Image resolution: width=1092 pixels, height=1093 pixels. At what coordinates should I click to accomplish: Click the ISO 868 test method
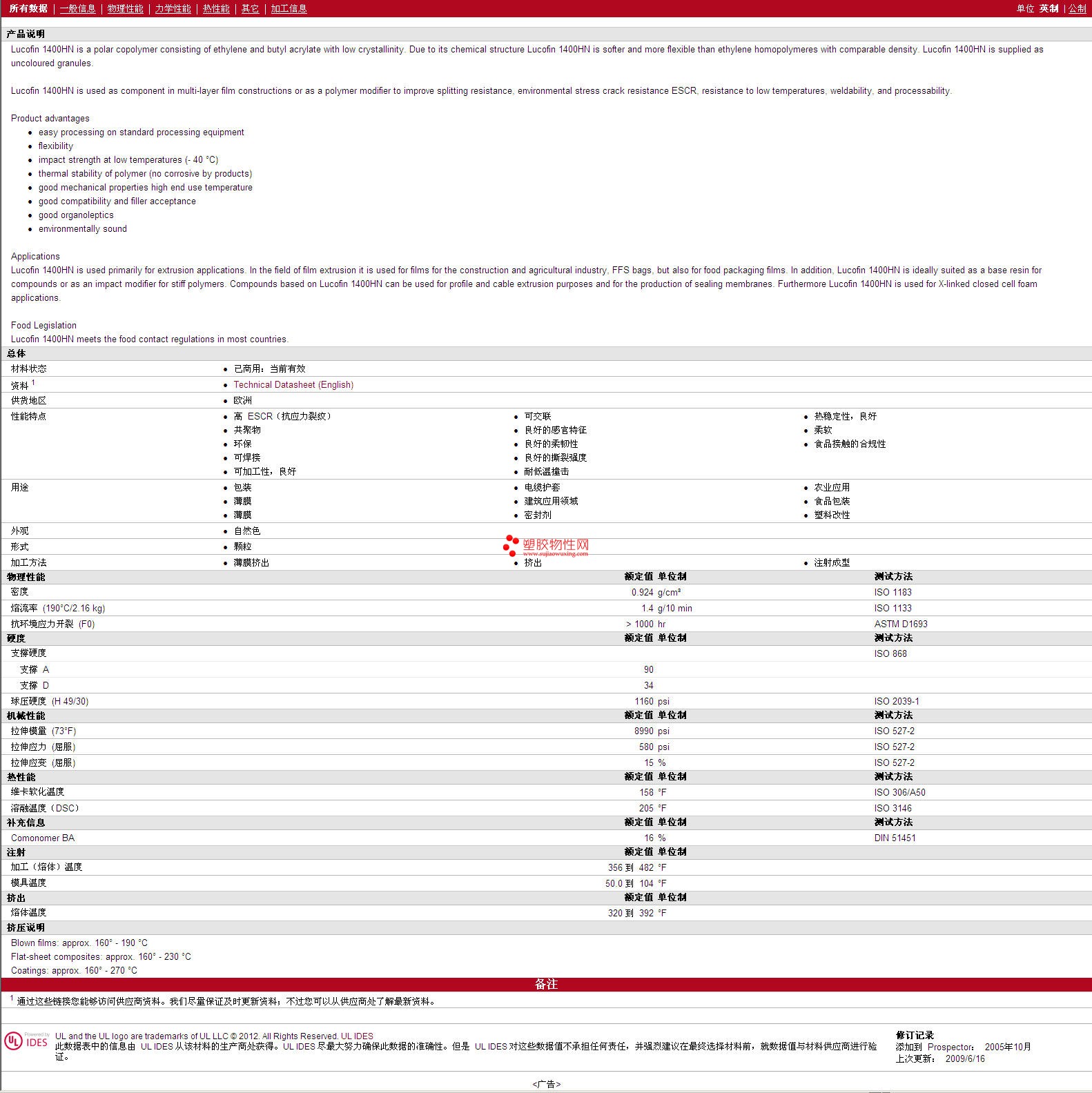click(x=890, y=653)
